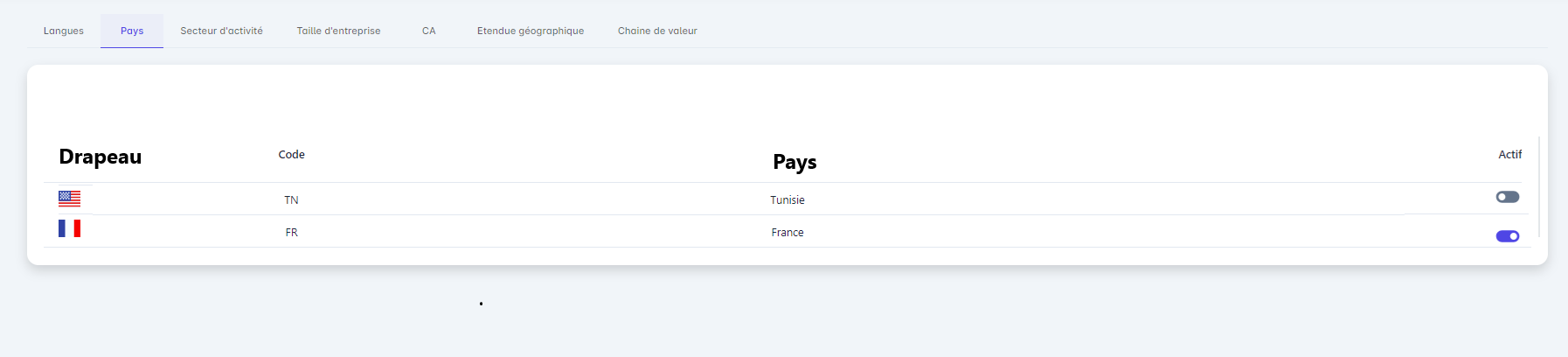Select the TN code cell
This screenshot has height=357, width=1568.
pos(291,200)
